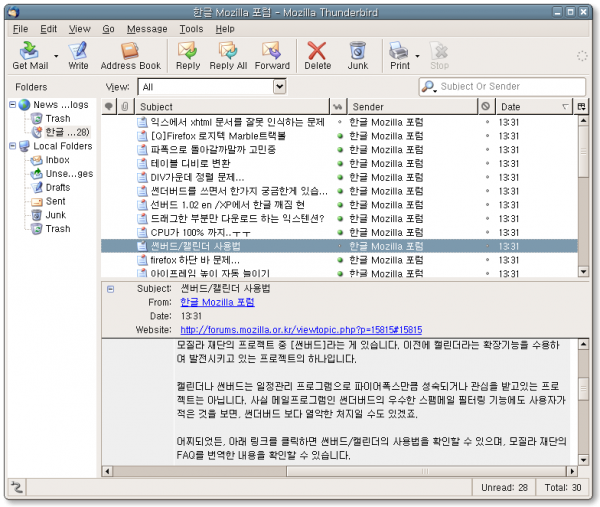
Task: Delete the selected message
Action: click(x=317, y=55)
